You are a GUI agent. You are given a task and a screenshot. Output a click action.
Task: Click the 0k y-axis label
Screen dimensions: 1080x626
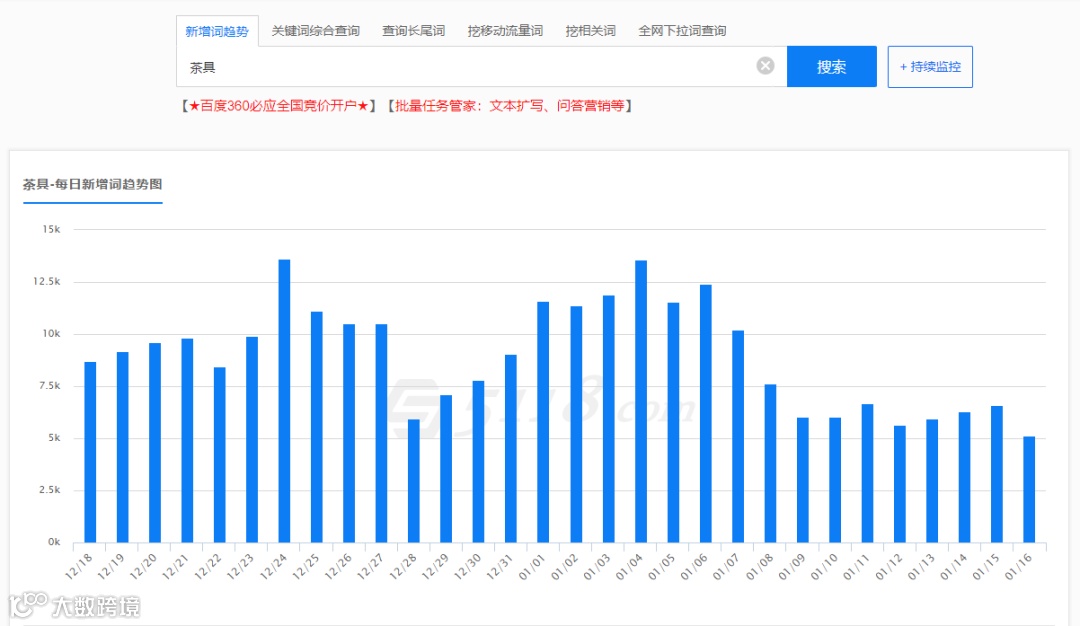[x=54, y=542]
